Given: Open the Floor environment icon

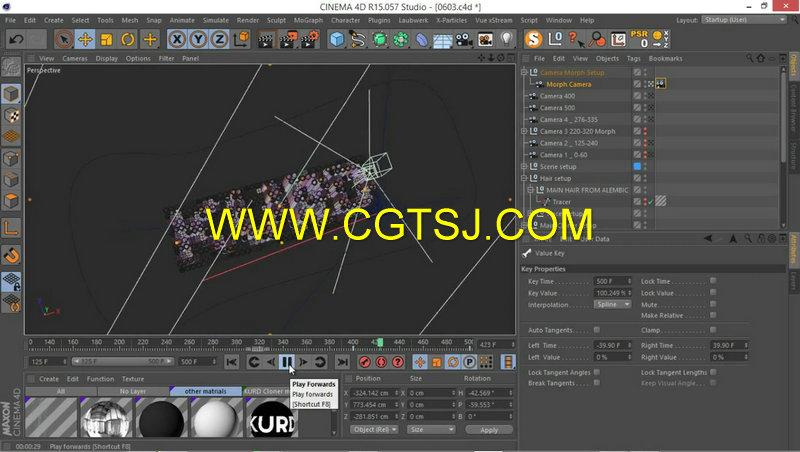Looking at the screenshot, I should (442, 40).
